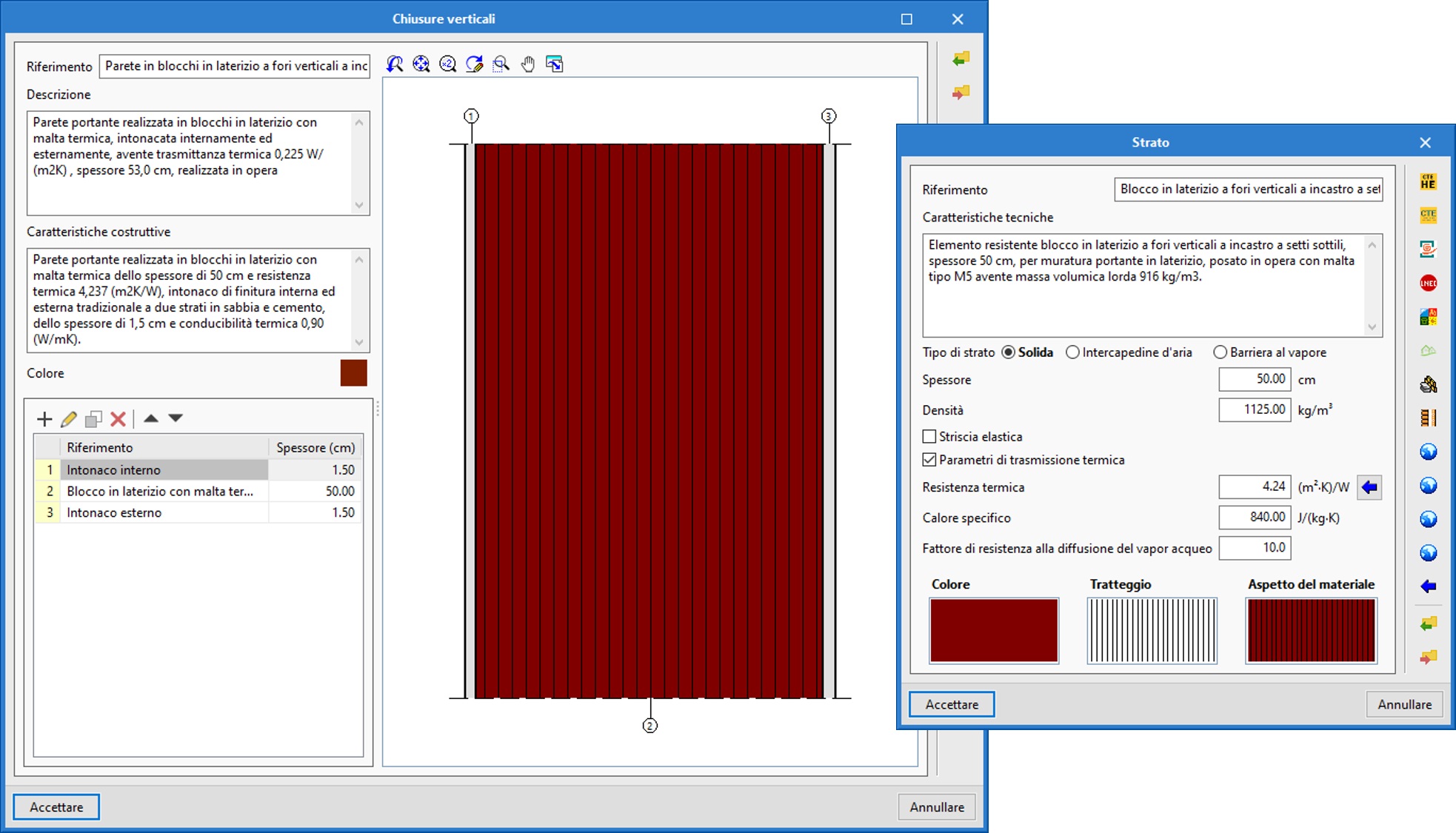The width and height of the screenshot is (1456, 833).
Task: Delete layer with red X icon
Action: pyautogui.click(x=118, y=419)
